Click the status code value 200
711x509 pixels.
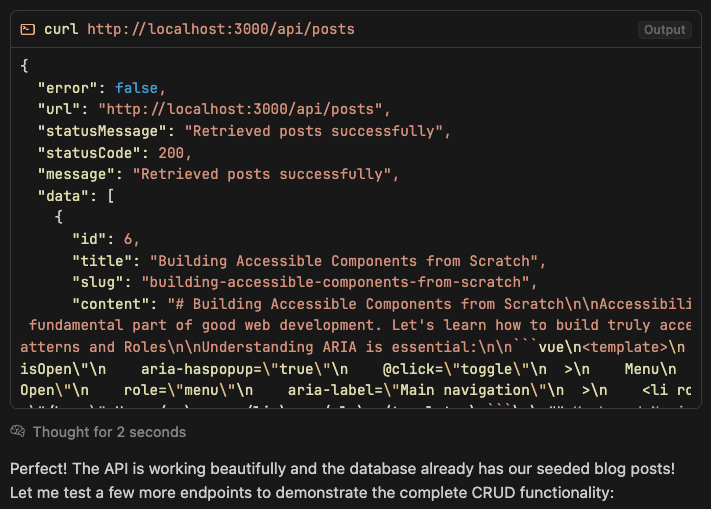[x=171, y=153]
